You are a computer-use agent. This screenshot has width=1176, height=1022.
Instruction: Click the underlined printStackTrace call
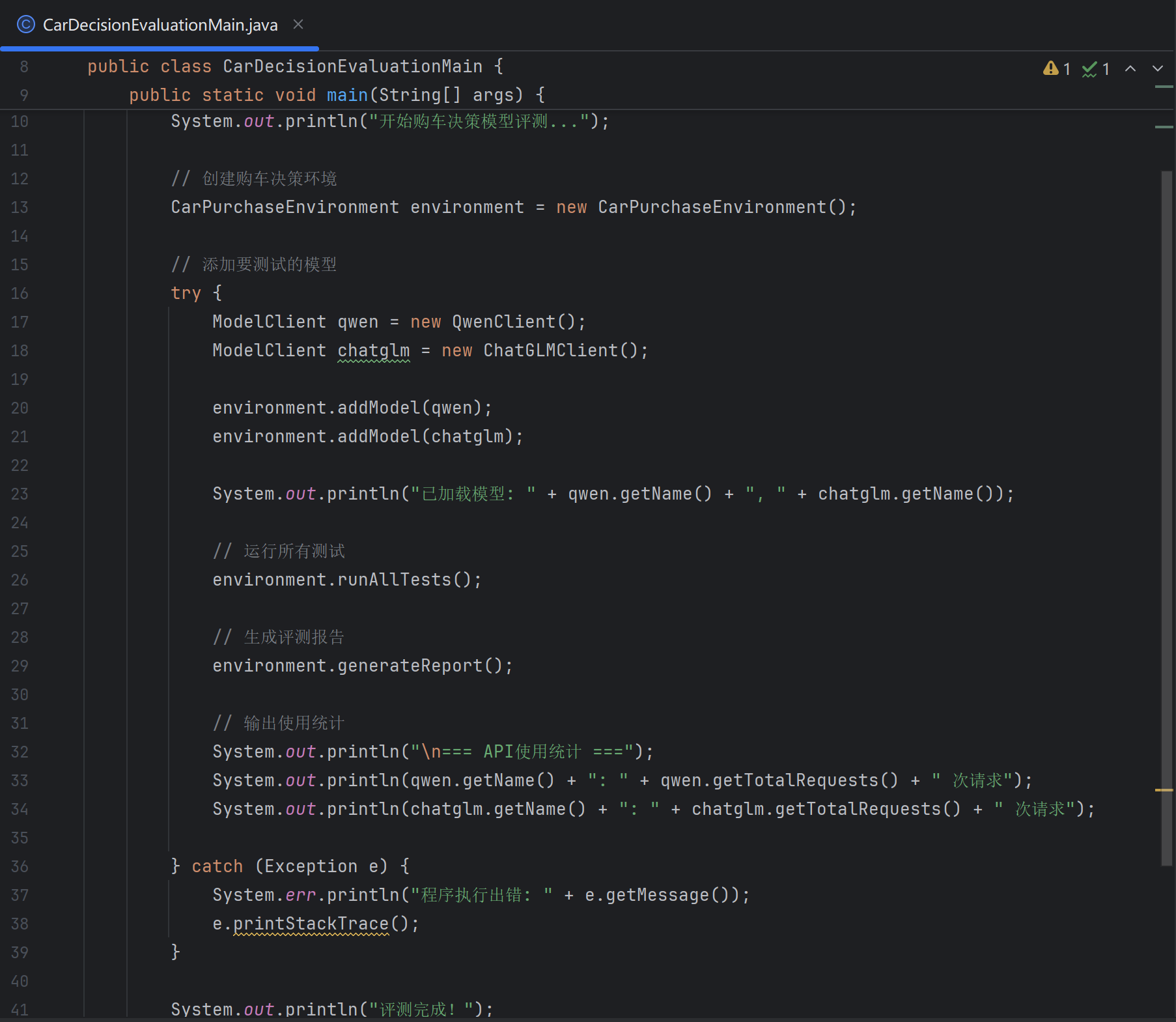pos(311,924)
